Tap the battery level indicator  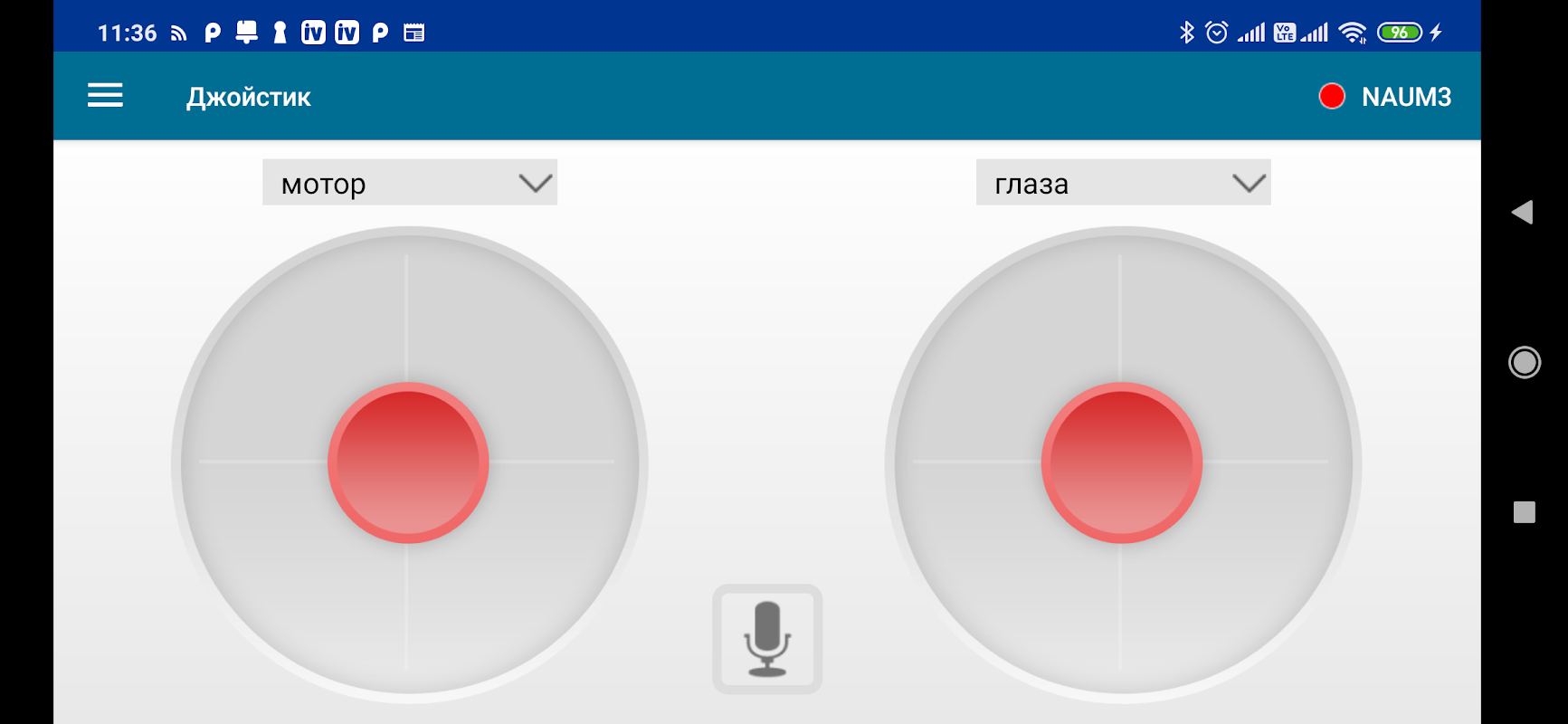point(1400,33)
